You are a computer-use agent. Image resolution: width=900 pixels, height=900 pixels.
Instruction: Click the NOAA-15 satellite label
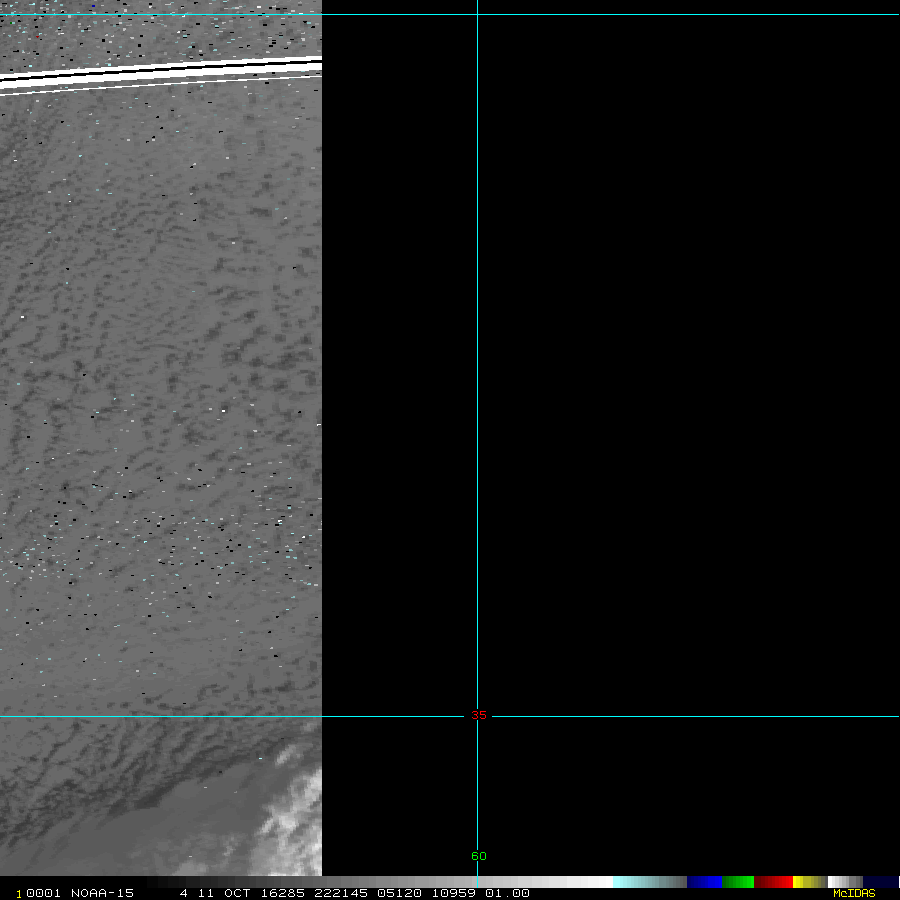pyautogui.click(x=102, y=893)
